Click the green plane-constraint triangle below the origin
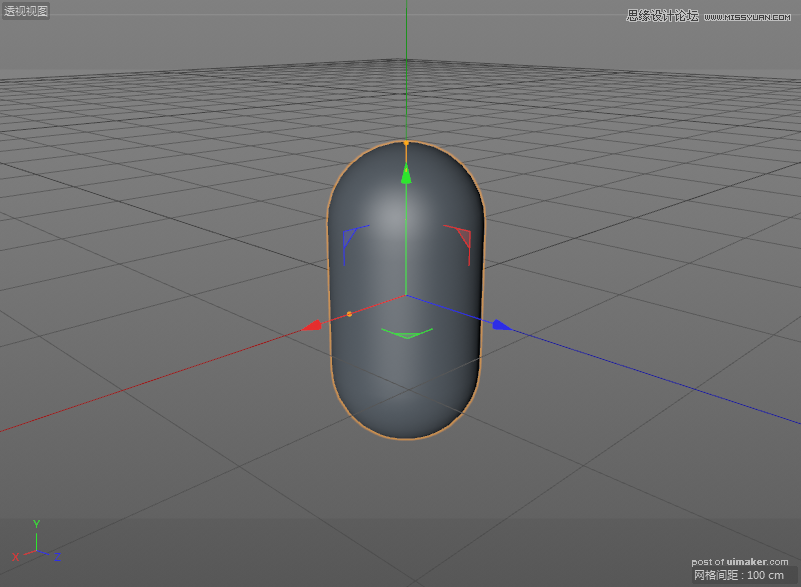The height and width of the screenshot is (587, 801). coord(407,333)
